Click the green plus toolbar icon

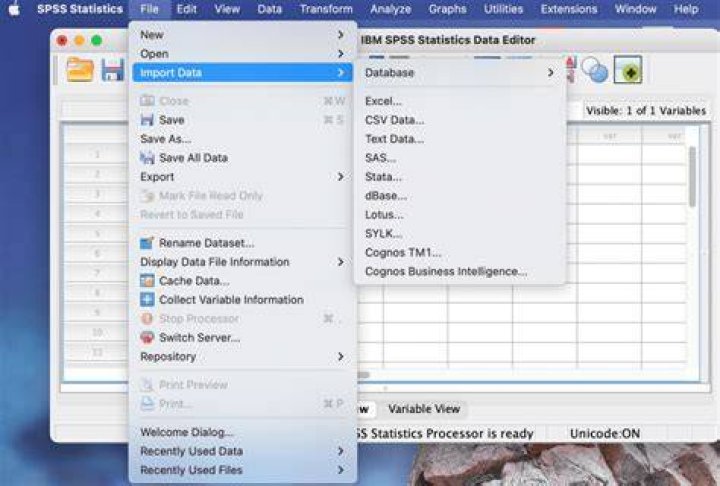[628, 70]
